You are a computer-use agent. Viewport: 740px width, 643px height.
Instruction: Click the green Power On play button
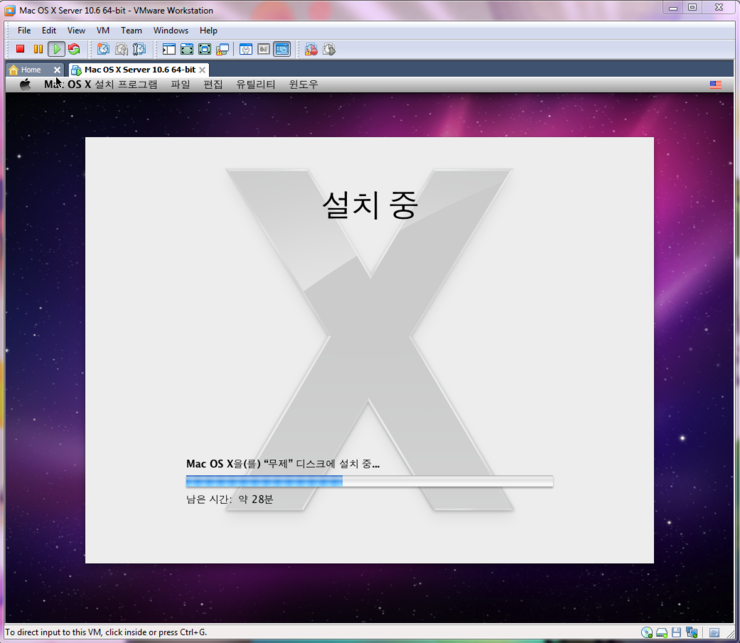click(56, 49)
